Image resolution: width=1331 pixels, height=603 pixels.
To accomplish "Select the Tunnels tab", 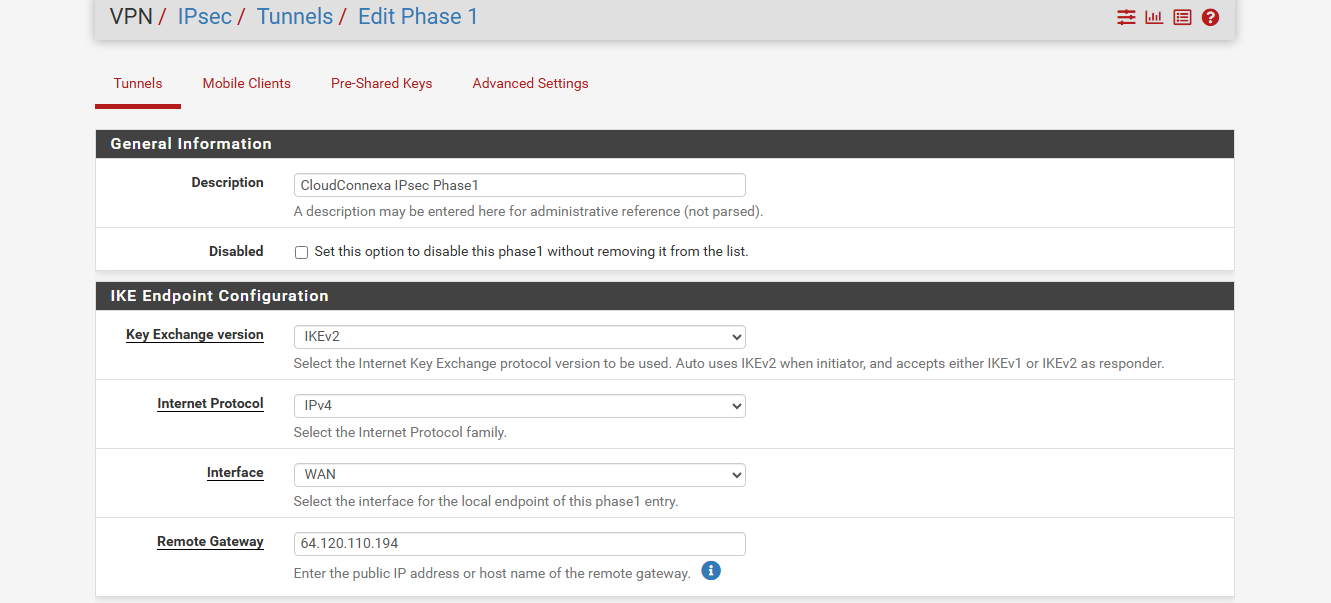I will (x=138, y=83).
